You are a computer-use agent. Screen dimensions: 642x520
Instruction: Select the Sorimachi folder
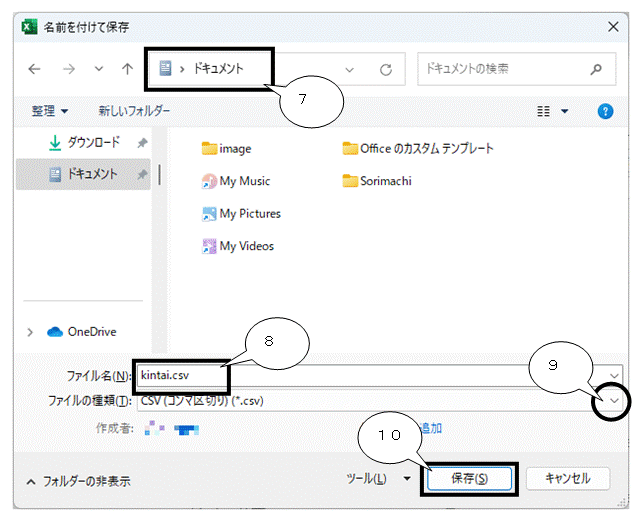click(385, 181)
